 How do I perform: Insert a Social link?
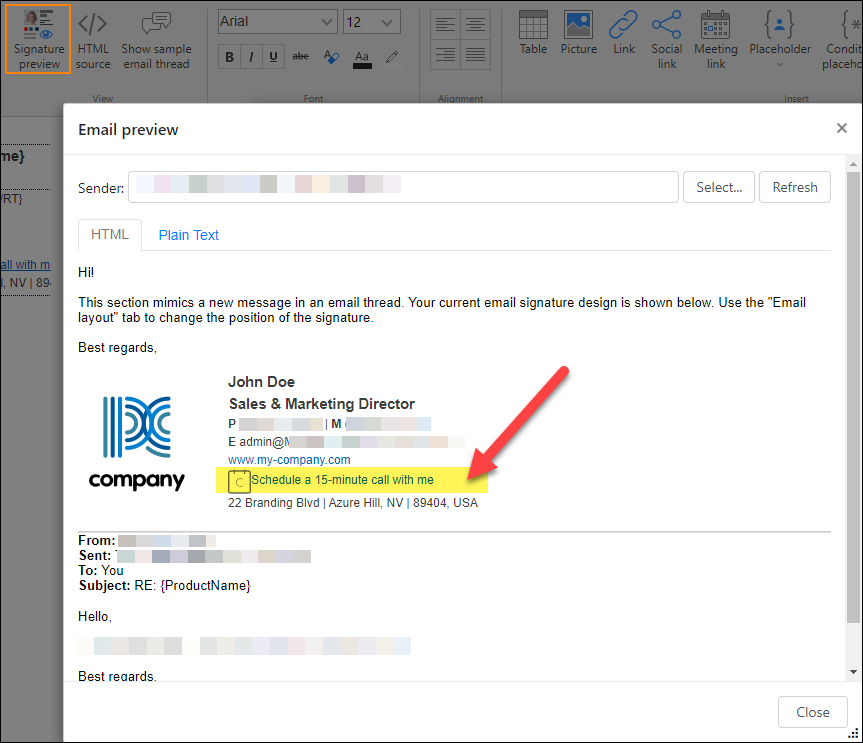point(666,38)
